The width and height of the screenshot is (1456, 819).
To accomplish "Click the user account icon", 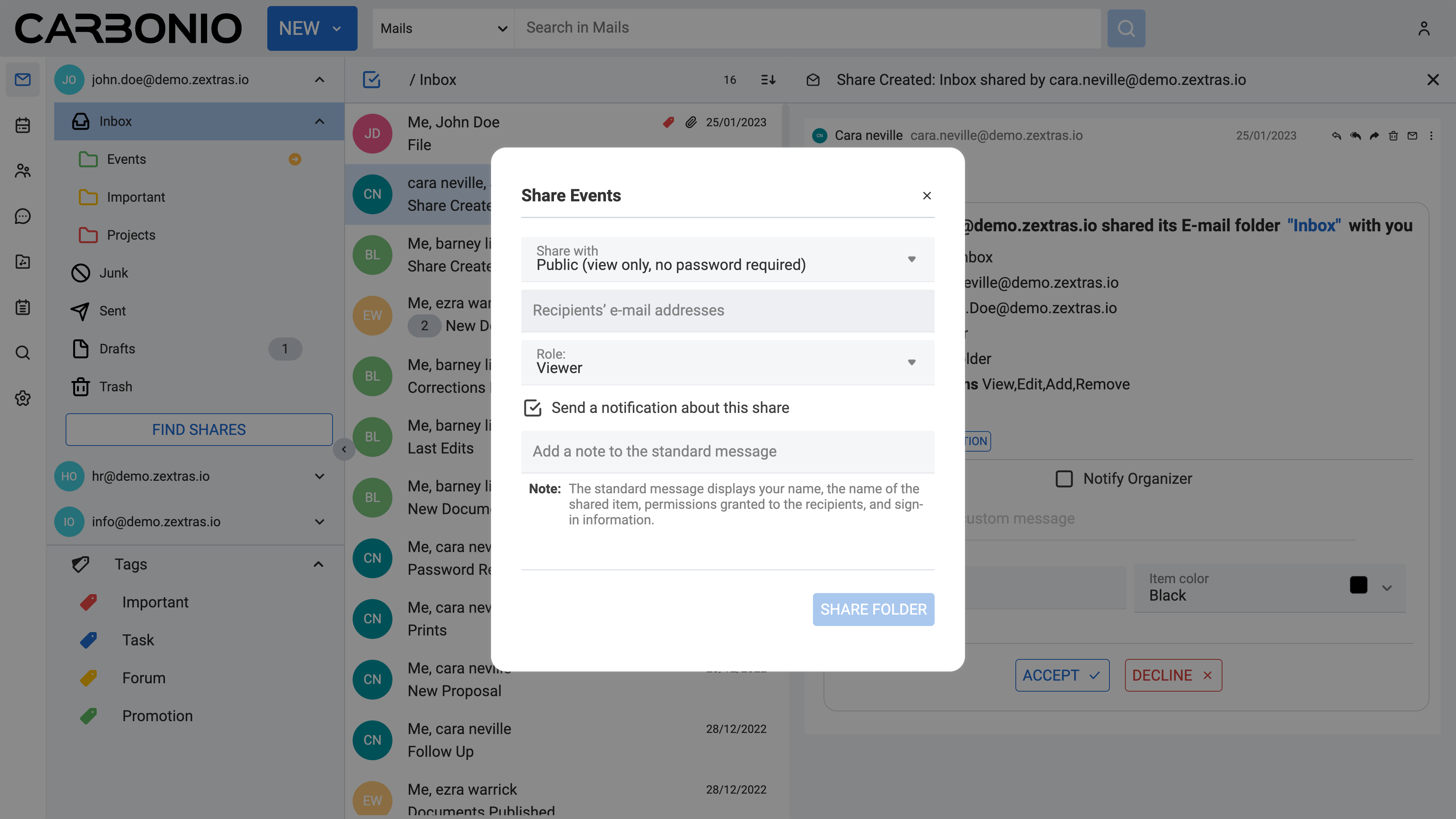I will 1424,28.
